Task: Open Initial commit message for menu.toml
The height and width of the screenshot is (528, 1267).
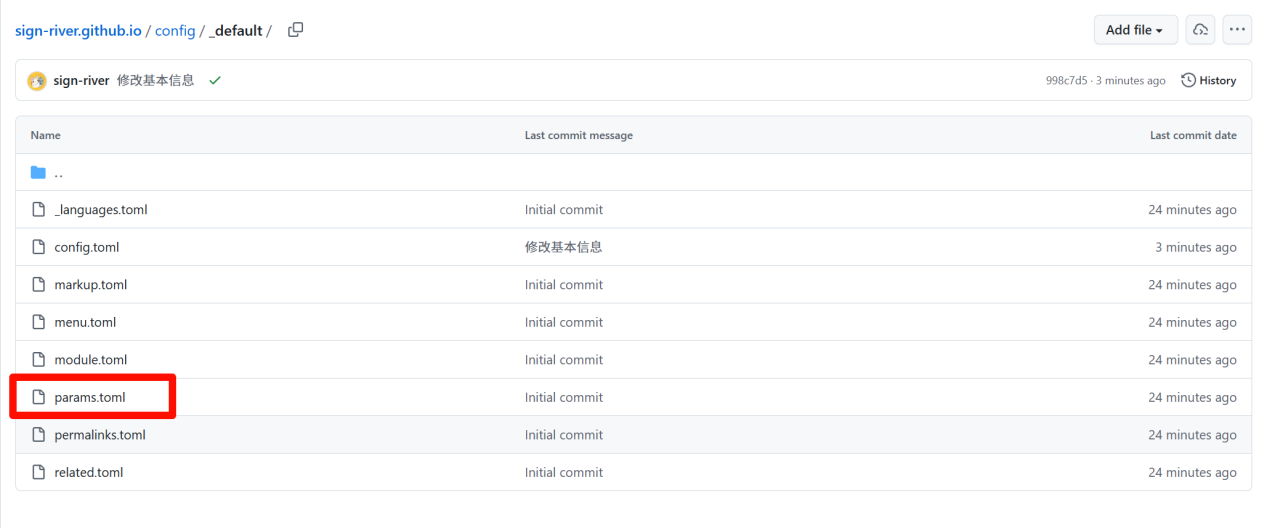Action: pyautogui.click(x=564, y=322)
